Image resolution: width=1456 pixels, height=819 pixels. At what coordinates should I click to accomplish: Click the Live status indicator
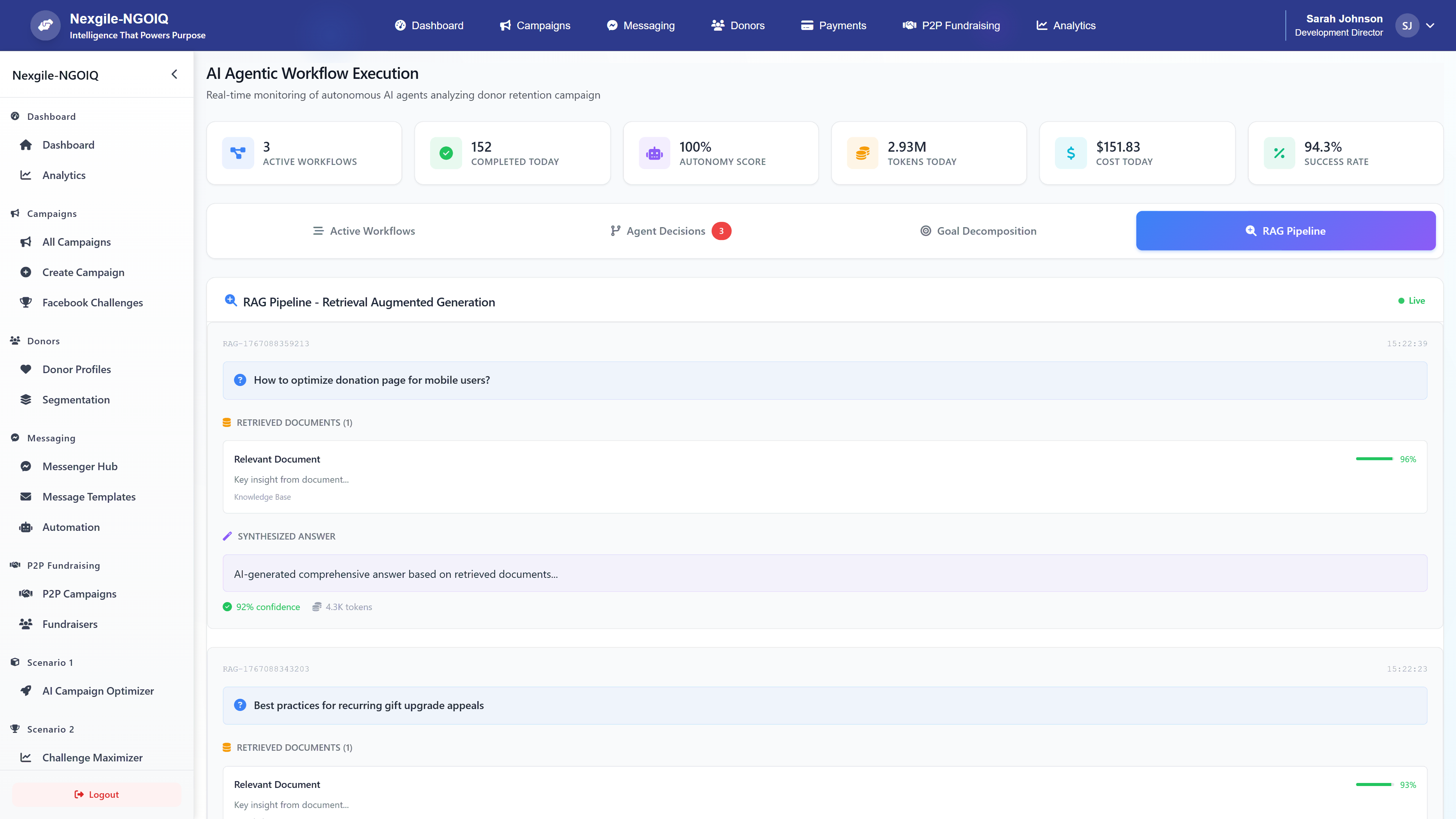1411,301
